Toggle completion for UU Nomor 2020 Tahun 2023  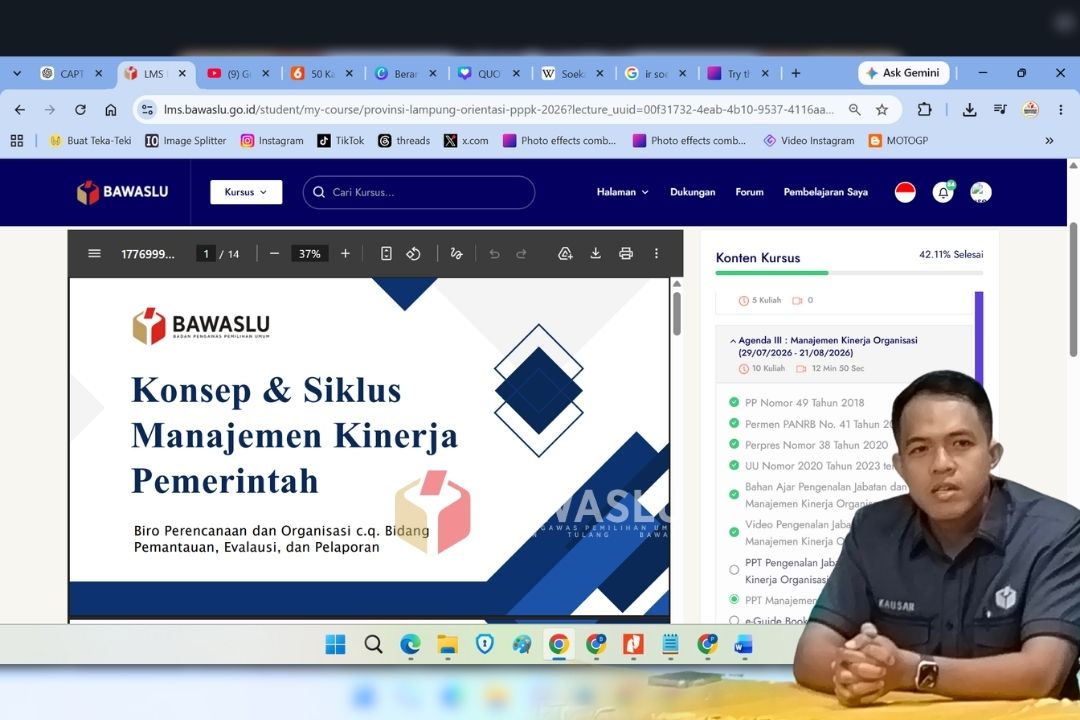734,466
